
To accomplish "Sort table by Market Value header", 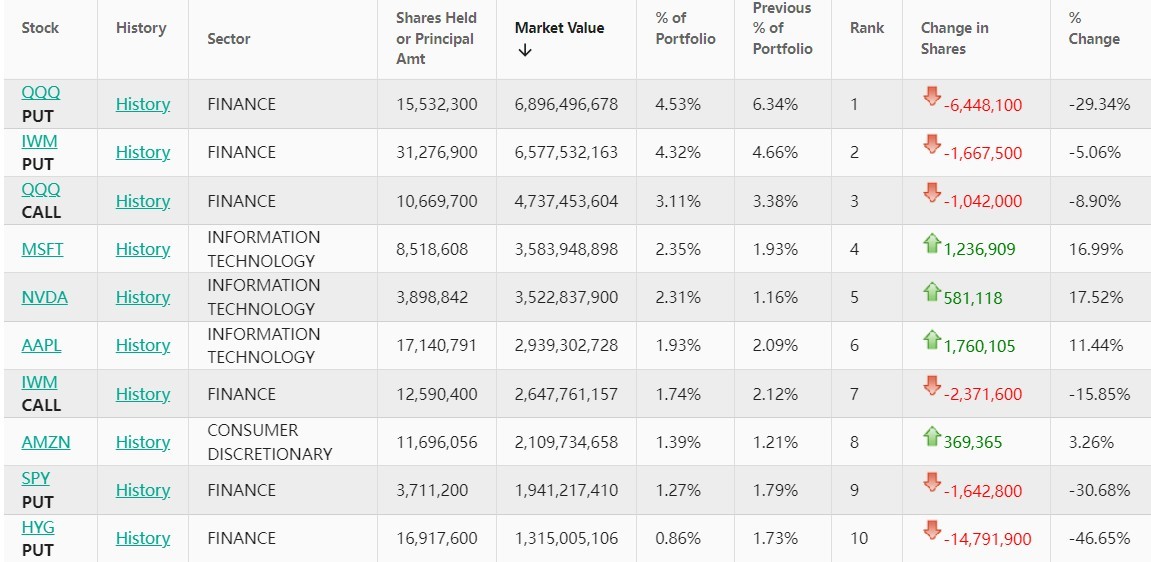I will point(559,28).
